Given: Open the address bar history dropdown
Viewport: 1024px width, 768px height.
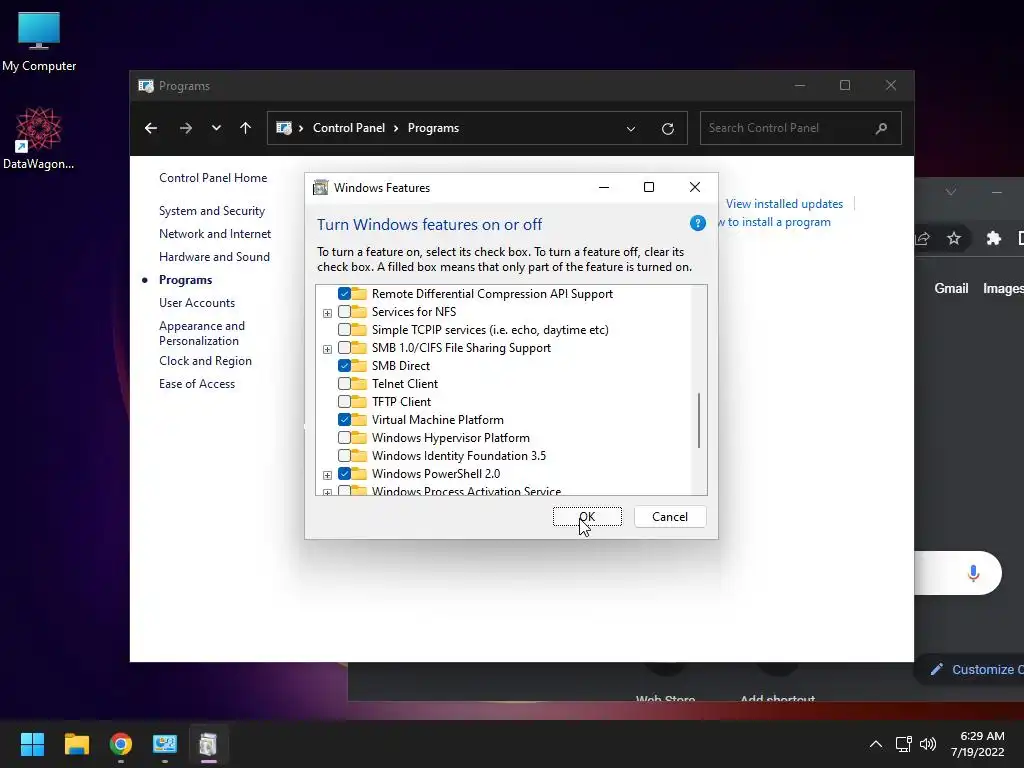Looking at the screenshot, I should pos(631,129).
